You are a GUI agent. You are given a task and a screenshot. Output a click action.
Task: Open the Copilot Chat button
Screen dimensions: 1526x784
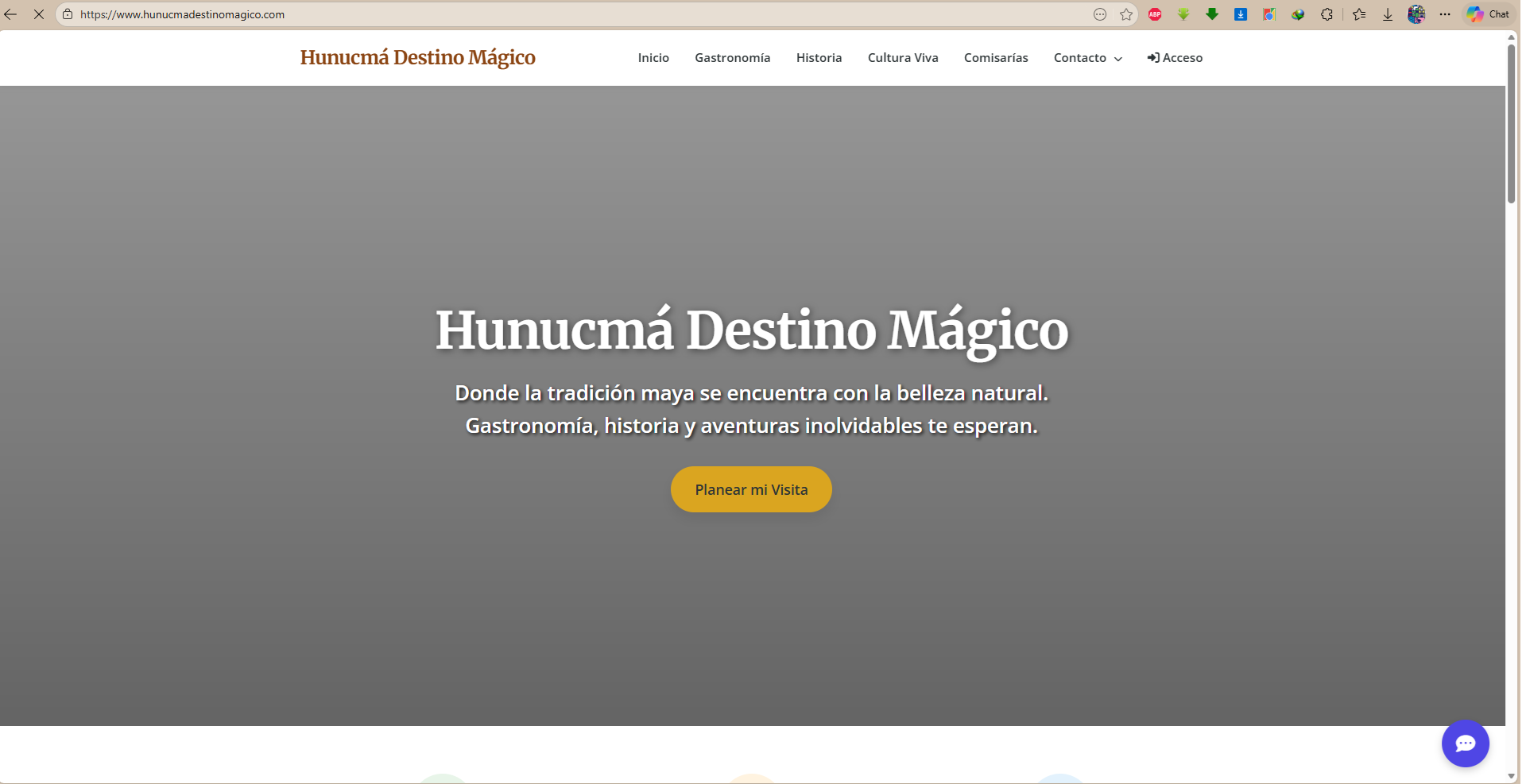tap(1489, 14)
